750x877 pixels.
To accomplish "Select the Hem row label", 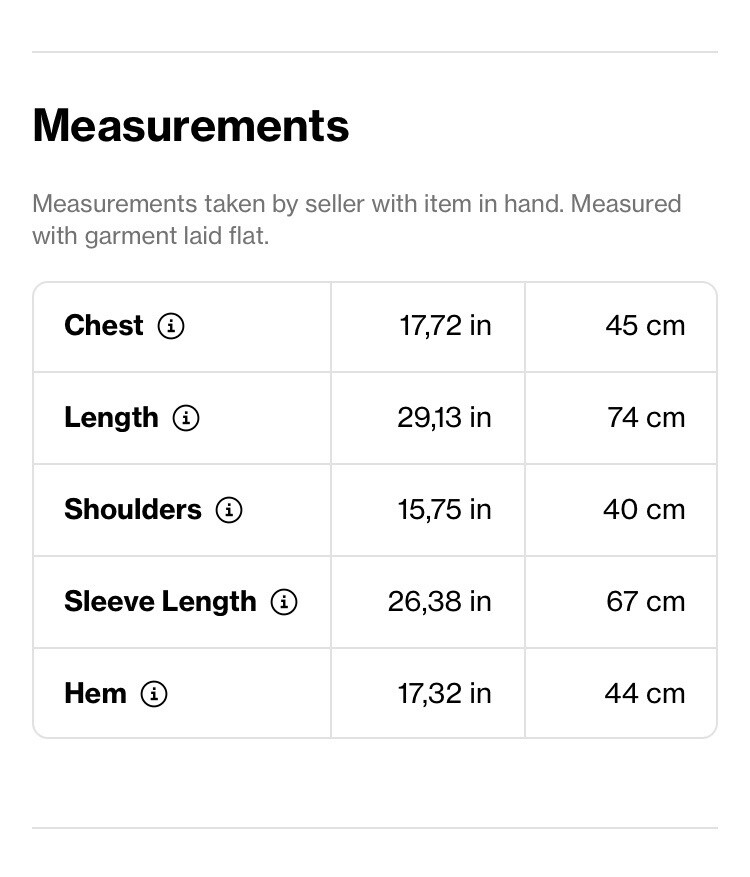I will [x=96, y=694].
